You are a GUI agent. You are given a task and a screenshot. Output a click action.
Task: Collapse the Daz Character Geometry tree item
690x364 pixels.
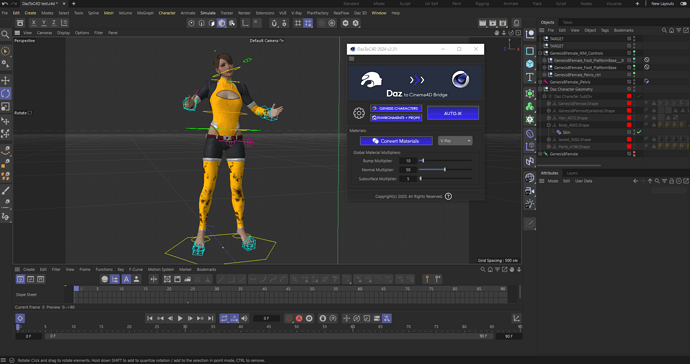point(540,89)
